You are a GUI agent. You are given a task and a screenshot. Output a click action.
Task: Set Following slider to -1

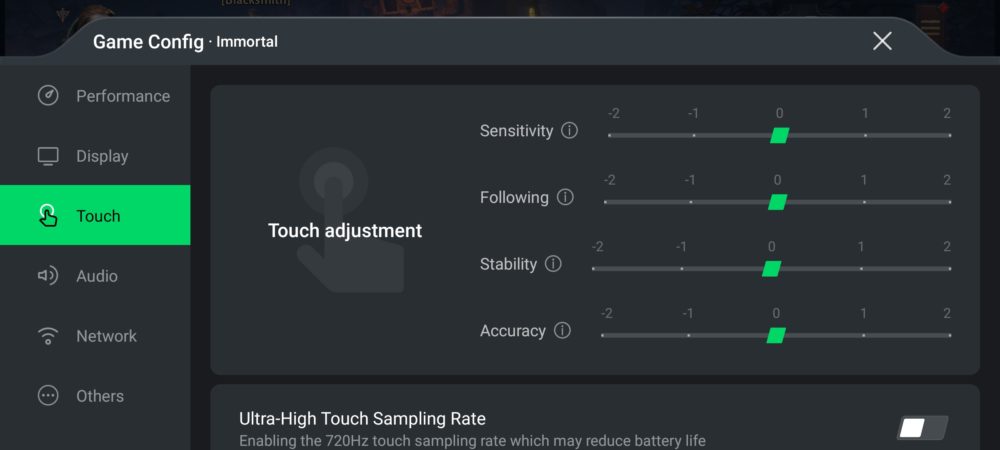tap(691, 202)
